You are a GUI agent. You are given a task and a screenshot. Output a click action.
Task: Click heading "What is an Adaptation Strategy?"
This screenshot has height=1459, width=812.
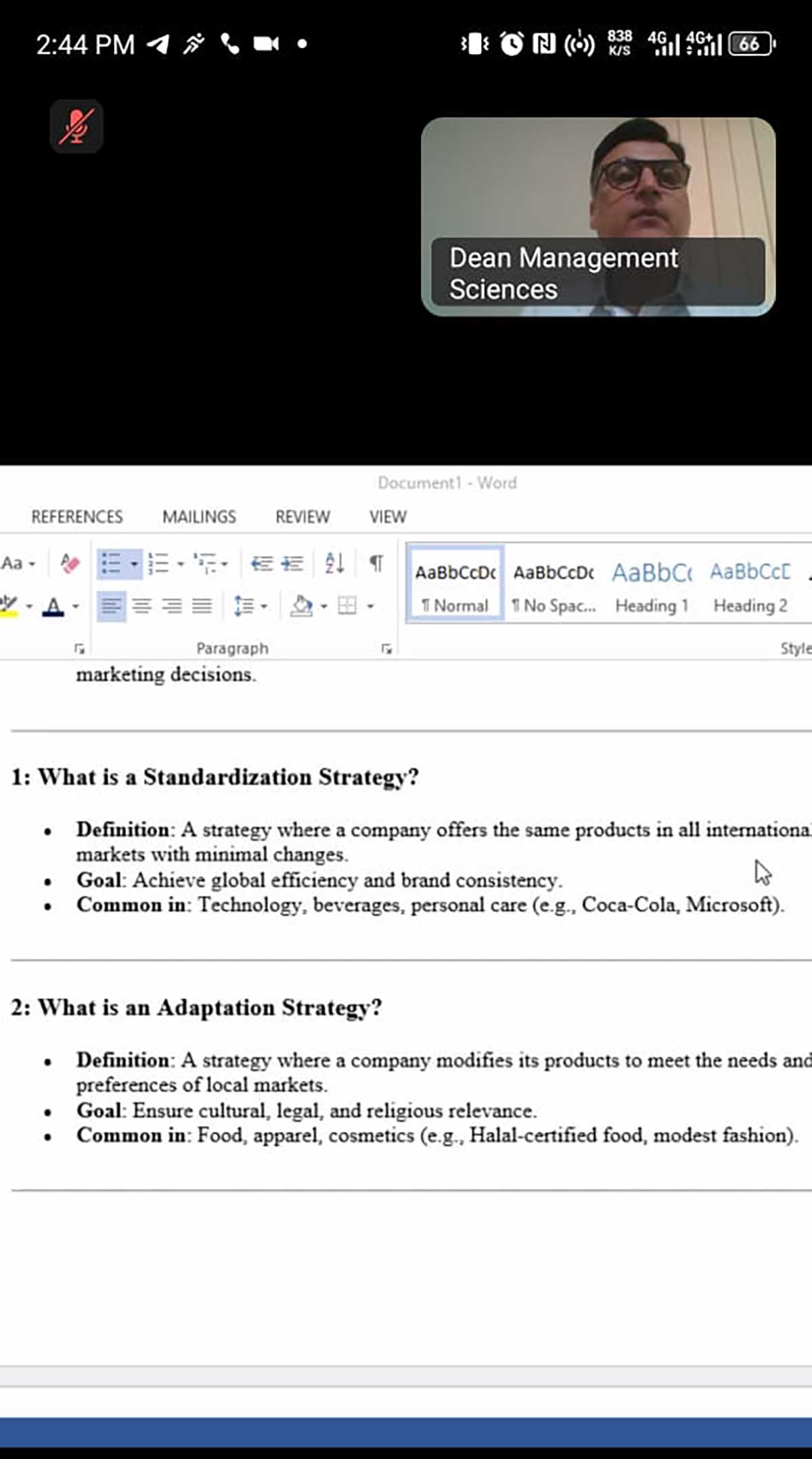[x=210, y=1008]
